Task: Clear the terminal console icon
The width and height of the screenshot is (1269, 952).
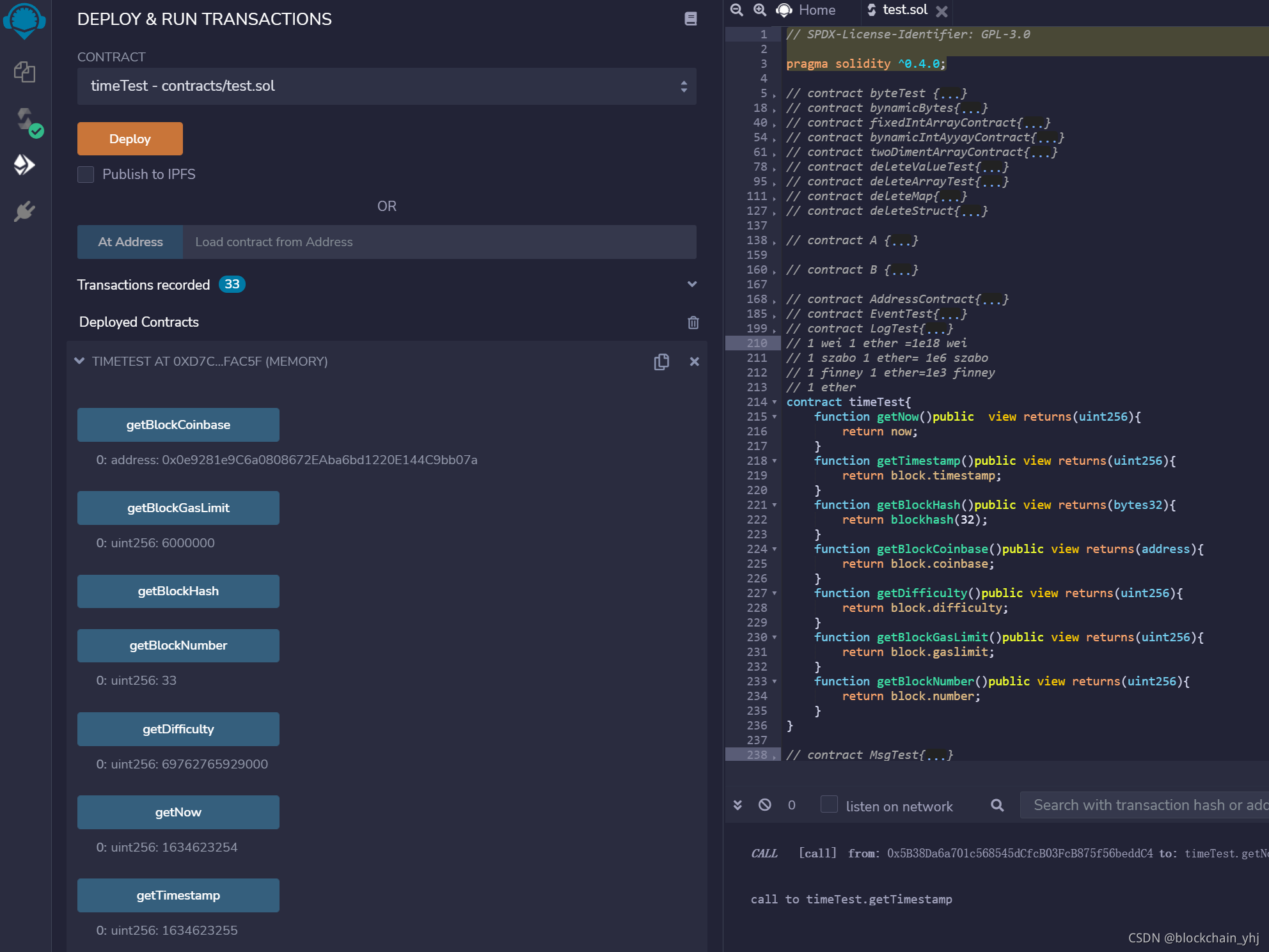Action: click(x=764, y=805)
